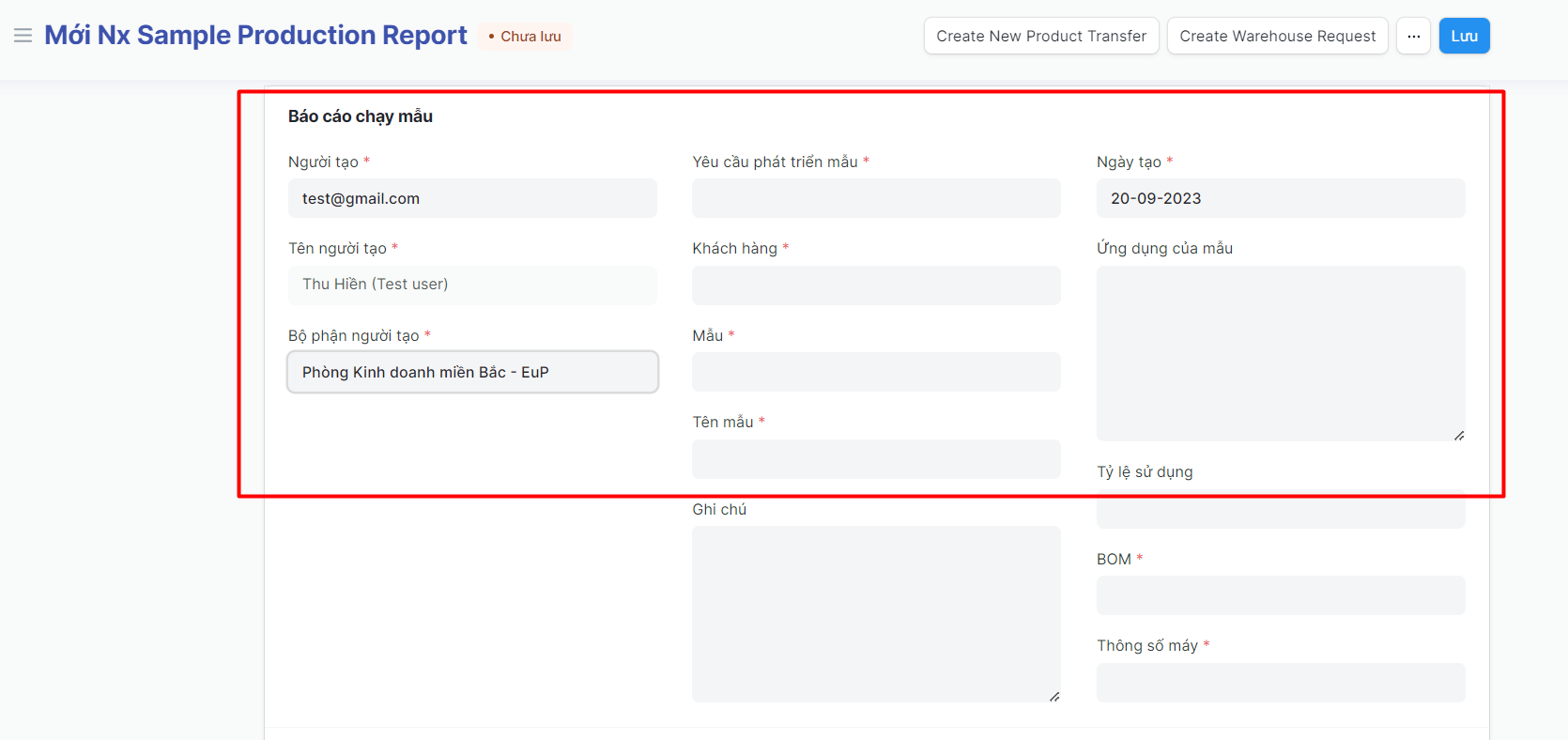Focus the Thông số máy field
The image size is (1568, 740).
[1280, 683]
